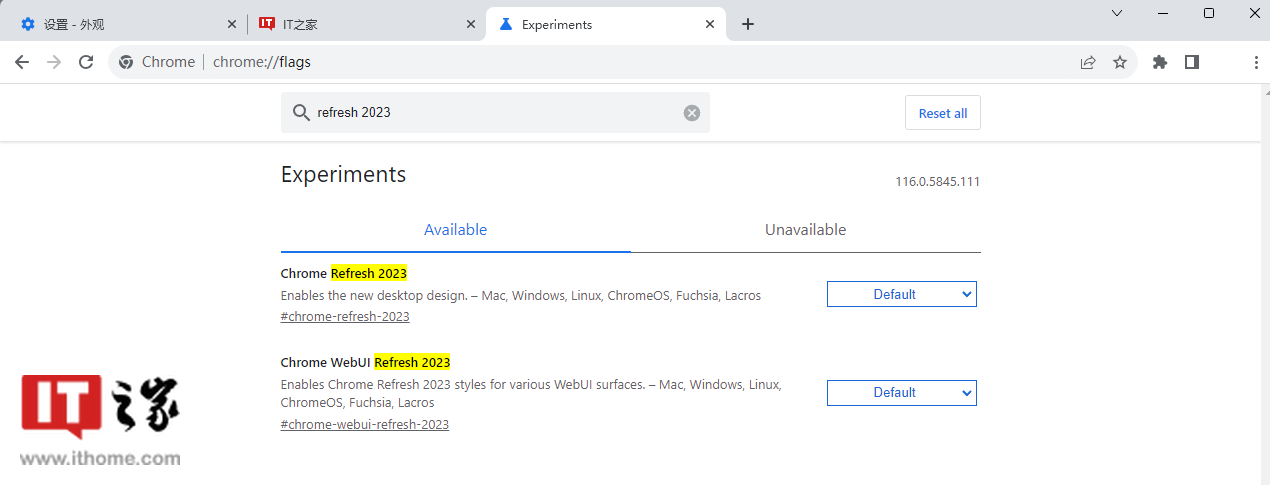Switch to the 设置 - 外观 tab
Viewport: 1270px width, 485px height.
click(125, 24)
